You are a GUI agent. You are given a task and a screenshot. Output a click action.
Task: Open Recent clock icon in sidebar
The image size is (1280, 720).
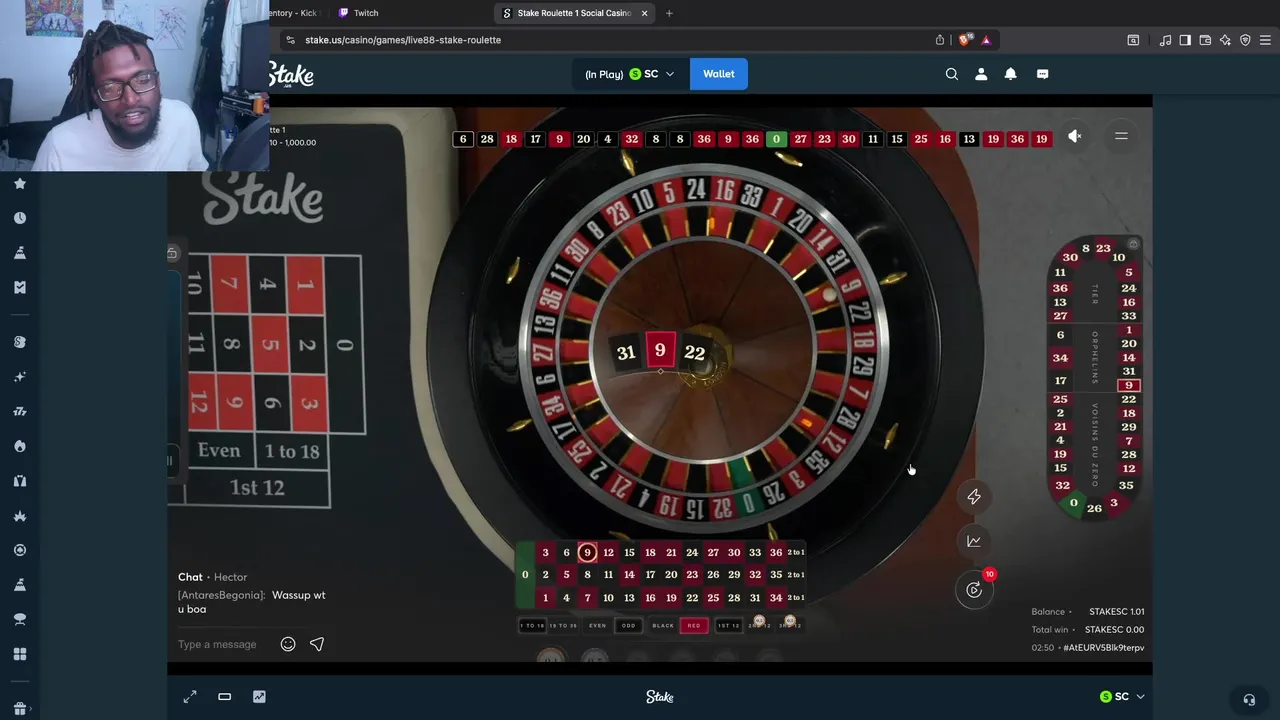(x=20, y=218)
